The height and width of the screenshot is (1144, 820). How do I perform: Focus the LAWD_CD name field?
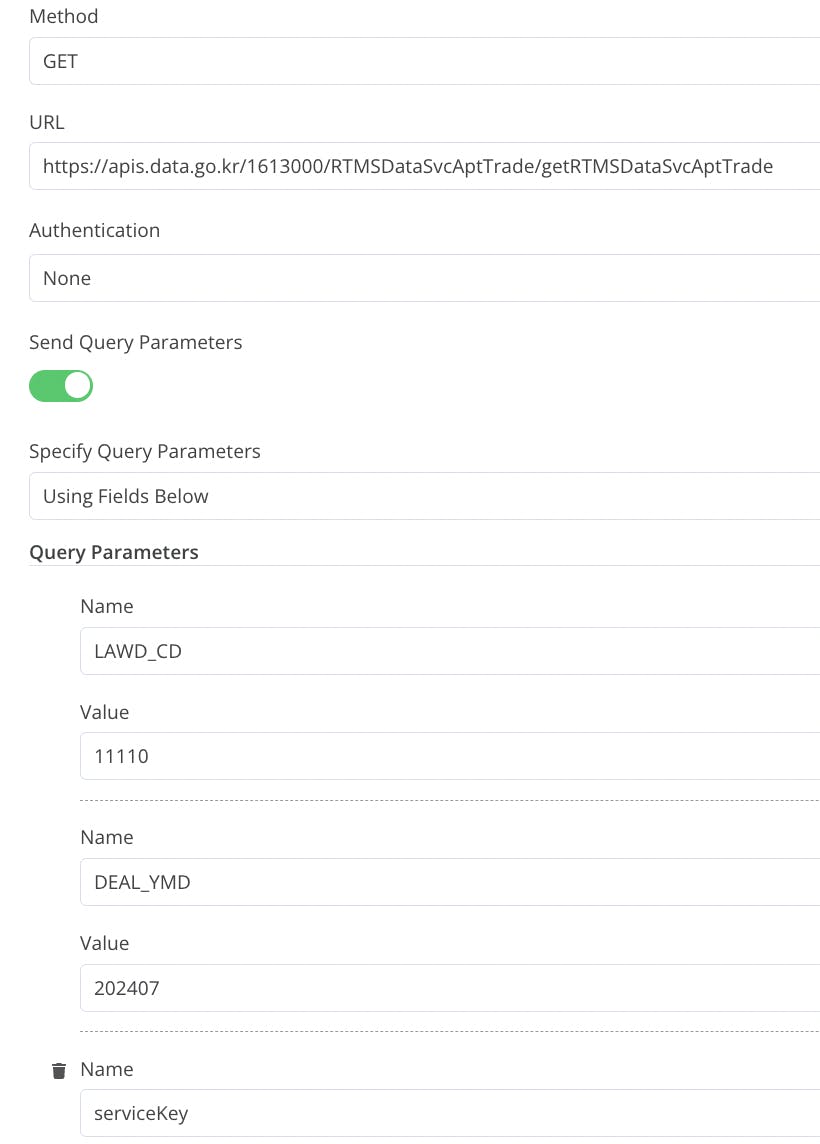pos(450,651)
